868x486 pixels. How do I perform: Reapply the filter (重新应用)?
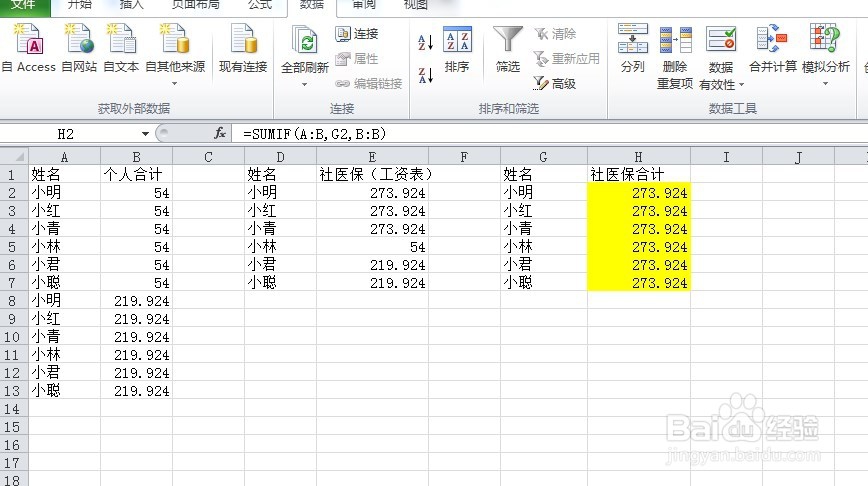point(567,59)
